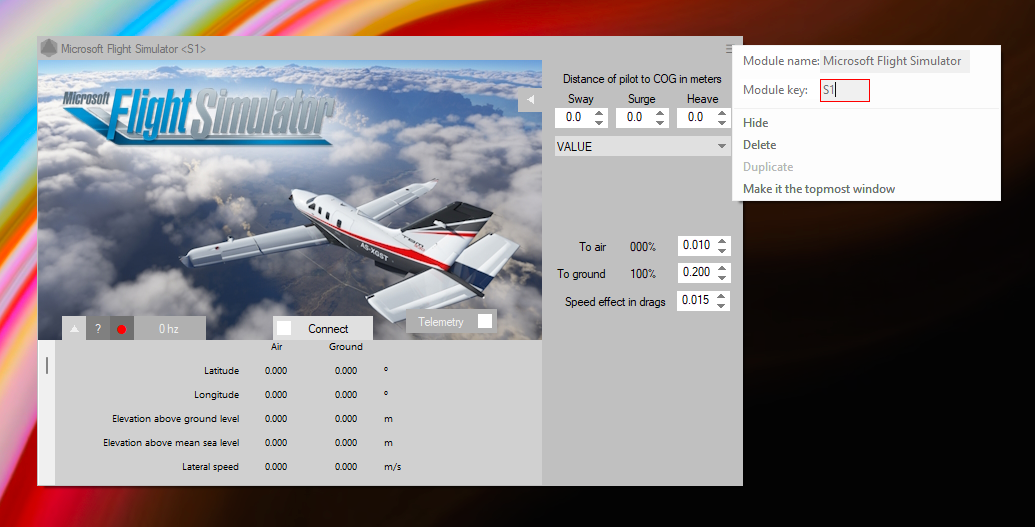
Task: Decrease the To ground value with down arrow
Action: (722, 277)
